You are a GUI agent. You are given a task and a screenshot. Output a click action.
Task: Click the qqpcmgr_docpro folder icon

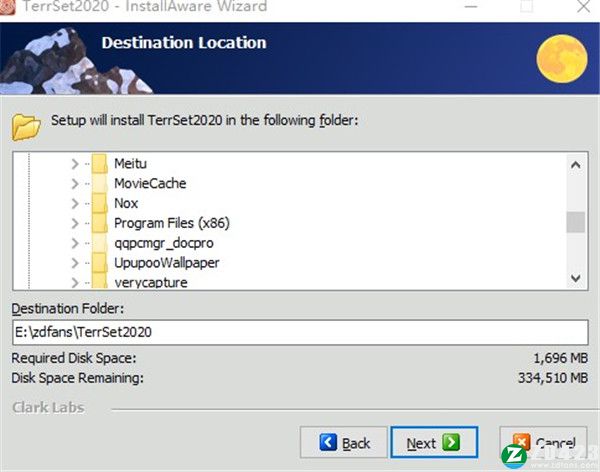100,243
